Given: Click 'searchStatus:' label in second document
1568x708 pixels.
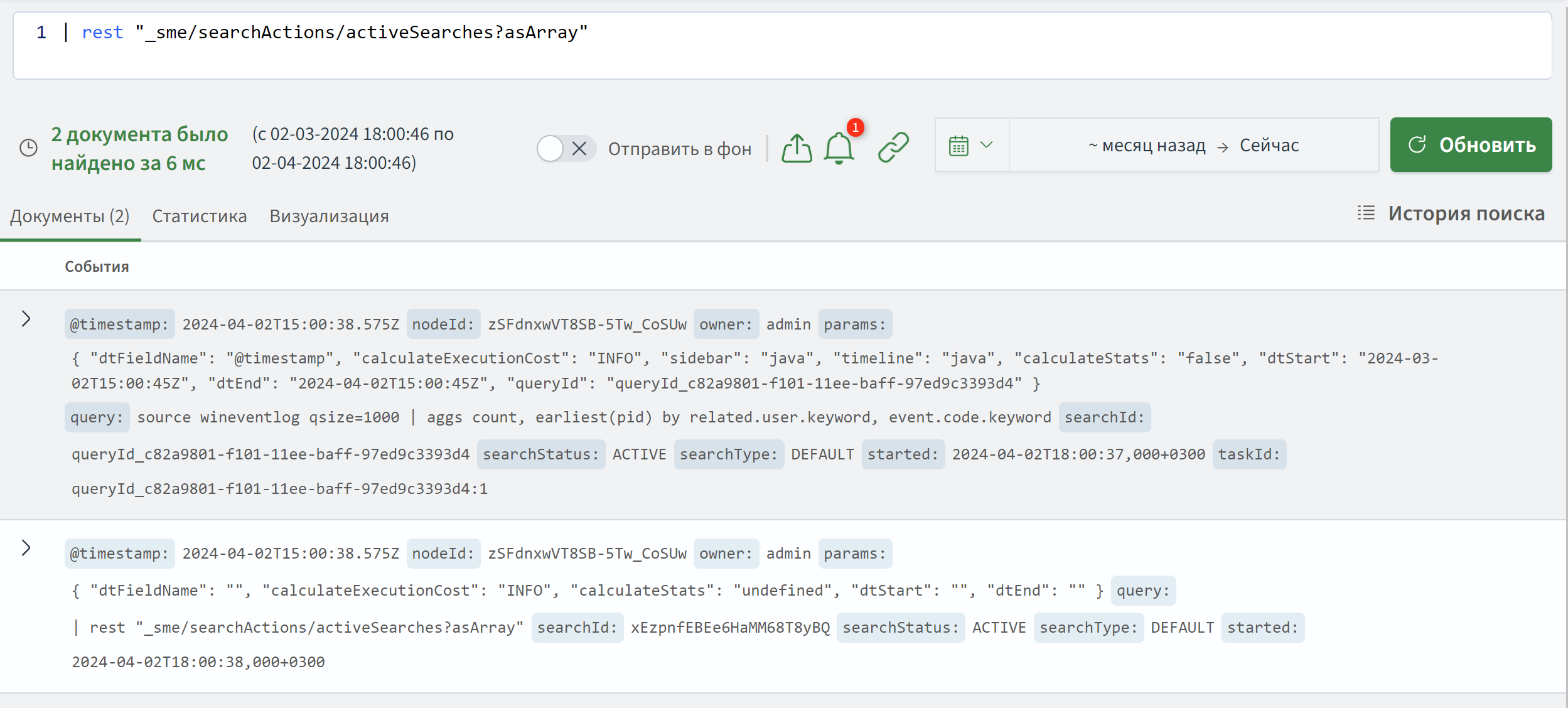Looking at the screenshot, I should [901, 628].
